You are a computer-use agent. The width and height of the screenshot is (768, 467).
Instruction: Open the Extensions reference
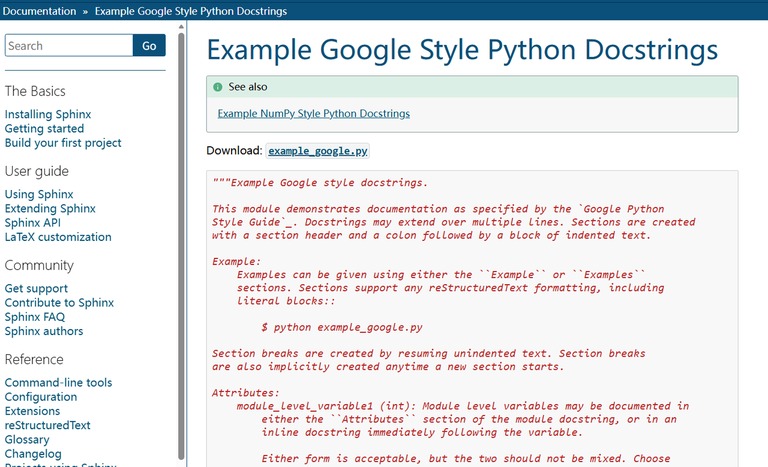click(x=32, y=411)
